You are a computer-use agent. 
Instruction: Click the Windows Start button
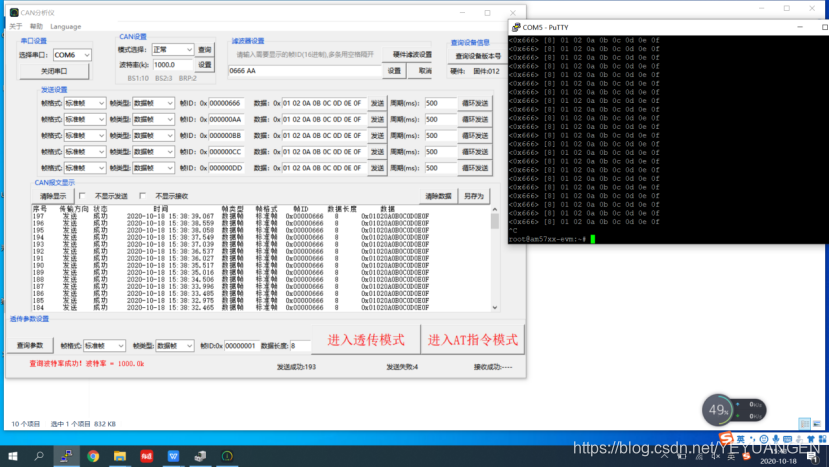(x=13, y=456)
